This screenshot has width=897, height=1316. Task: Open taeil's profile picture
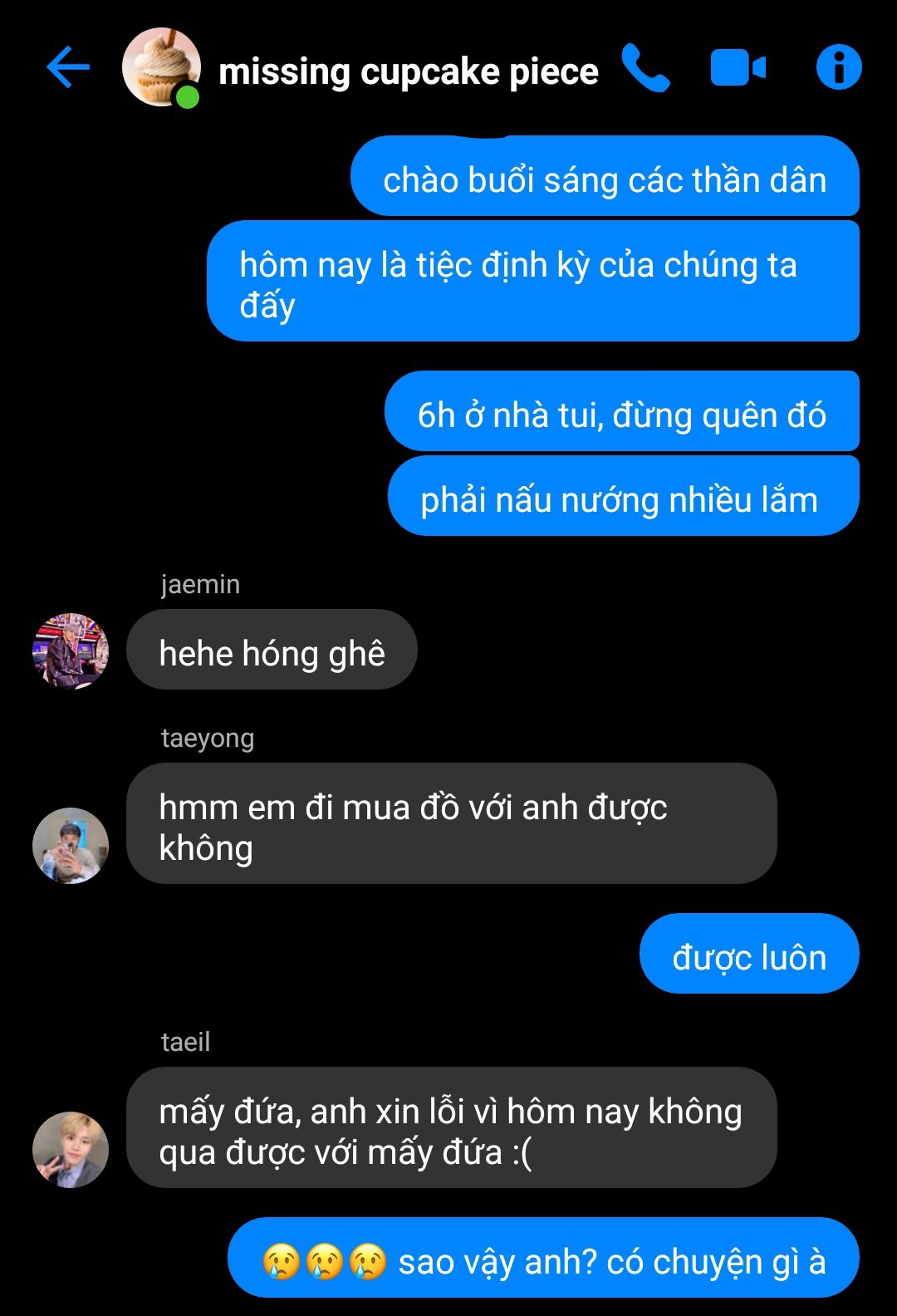tap(71, 1149)
